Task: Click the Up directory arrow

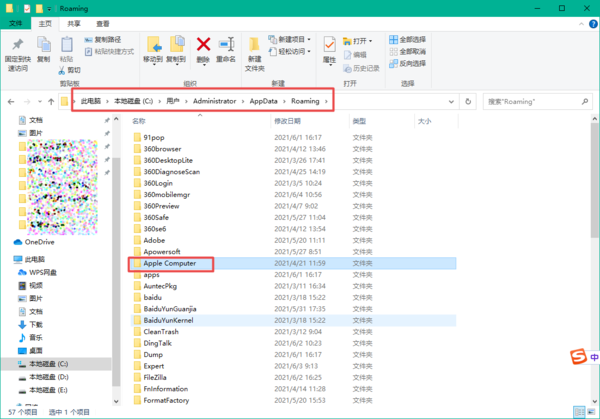Action: (49, 102)
